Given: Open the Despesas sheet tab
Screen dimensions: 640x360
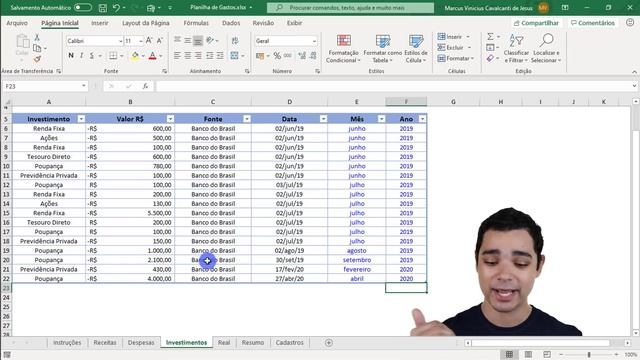Looking at the screenshot, I should click(x=141, y=342).
